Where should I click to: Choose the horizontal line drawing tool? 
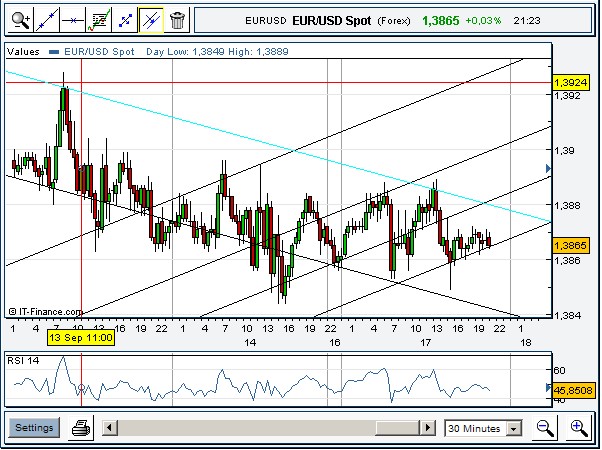(72, 19)
